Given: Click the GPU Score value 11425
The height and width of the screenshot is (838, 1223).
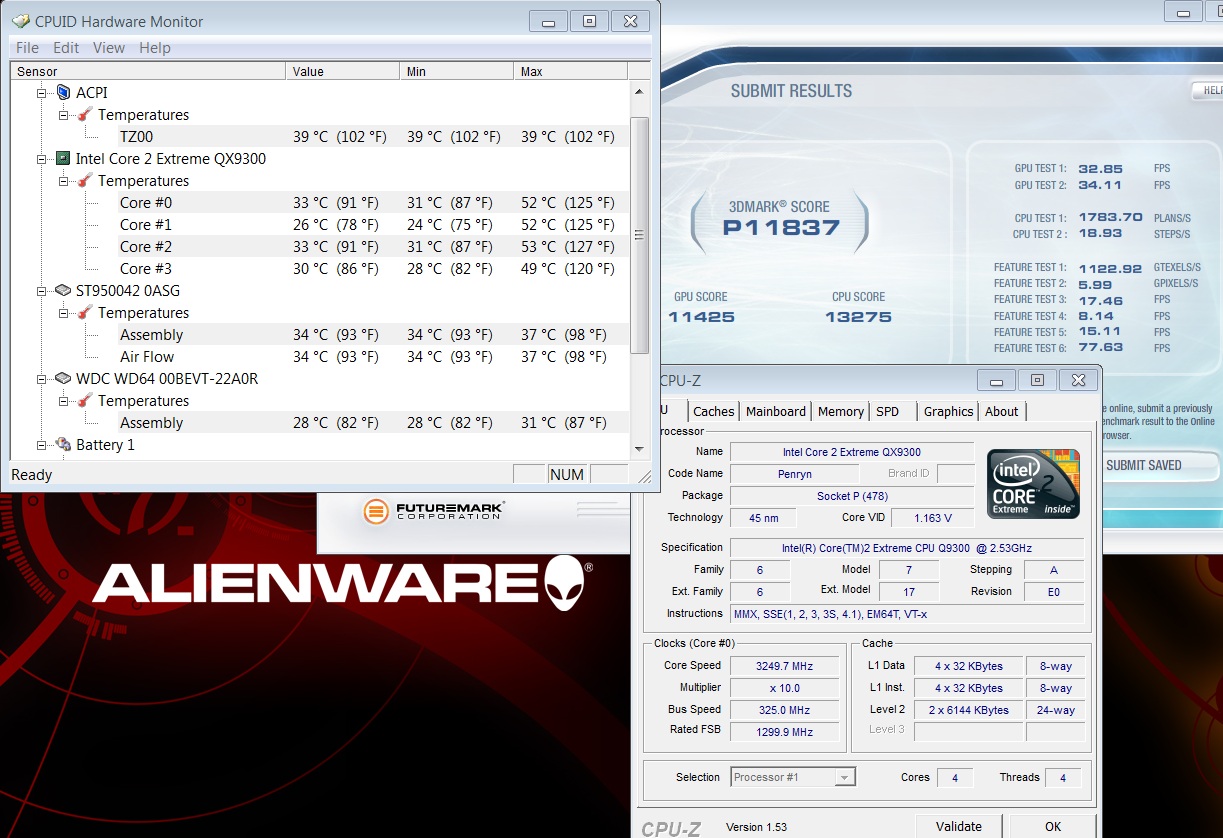Looking at the screenshot, I should (701, 317).
